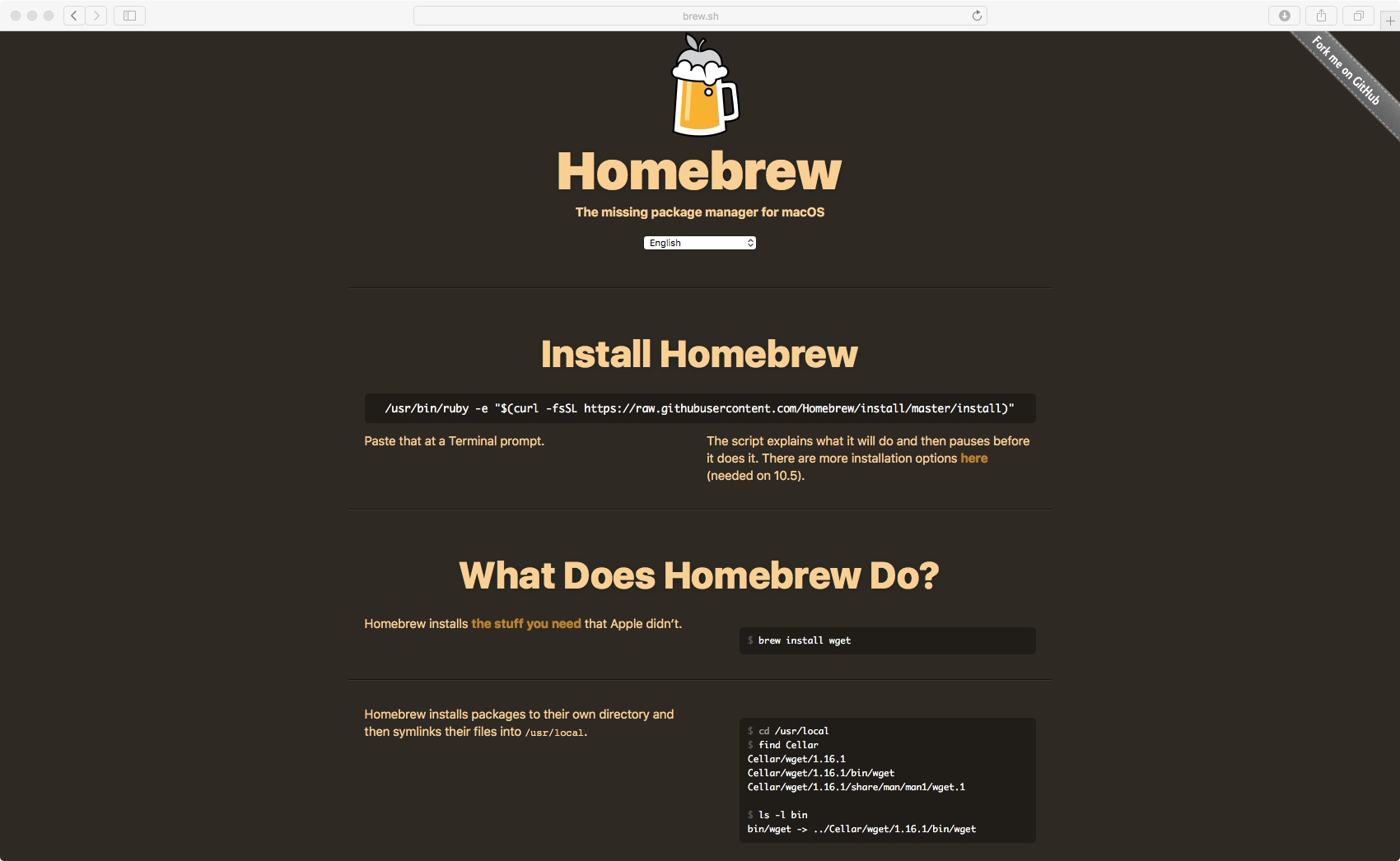
Task: Click the Homebrew beer mug logo
Action: pos(705,86)
